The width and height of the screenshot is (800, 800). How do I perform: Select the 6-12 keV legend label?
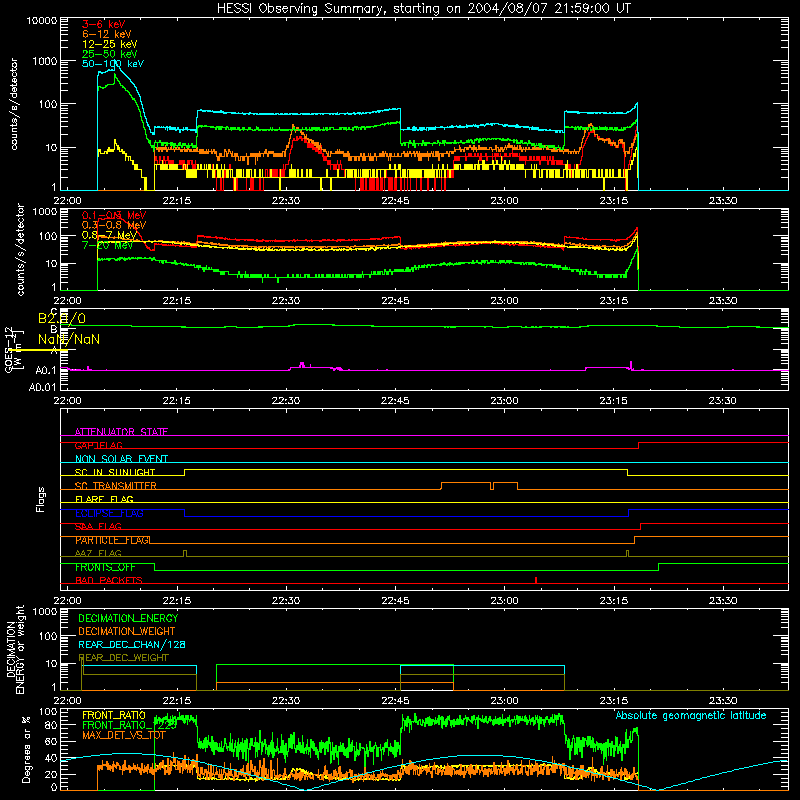[x=106, y=34]
